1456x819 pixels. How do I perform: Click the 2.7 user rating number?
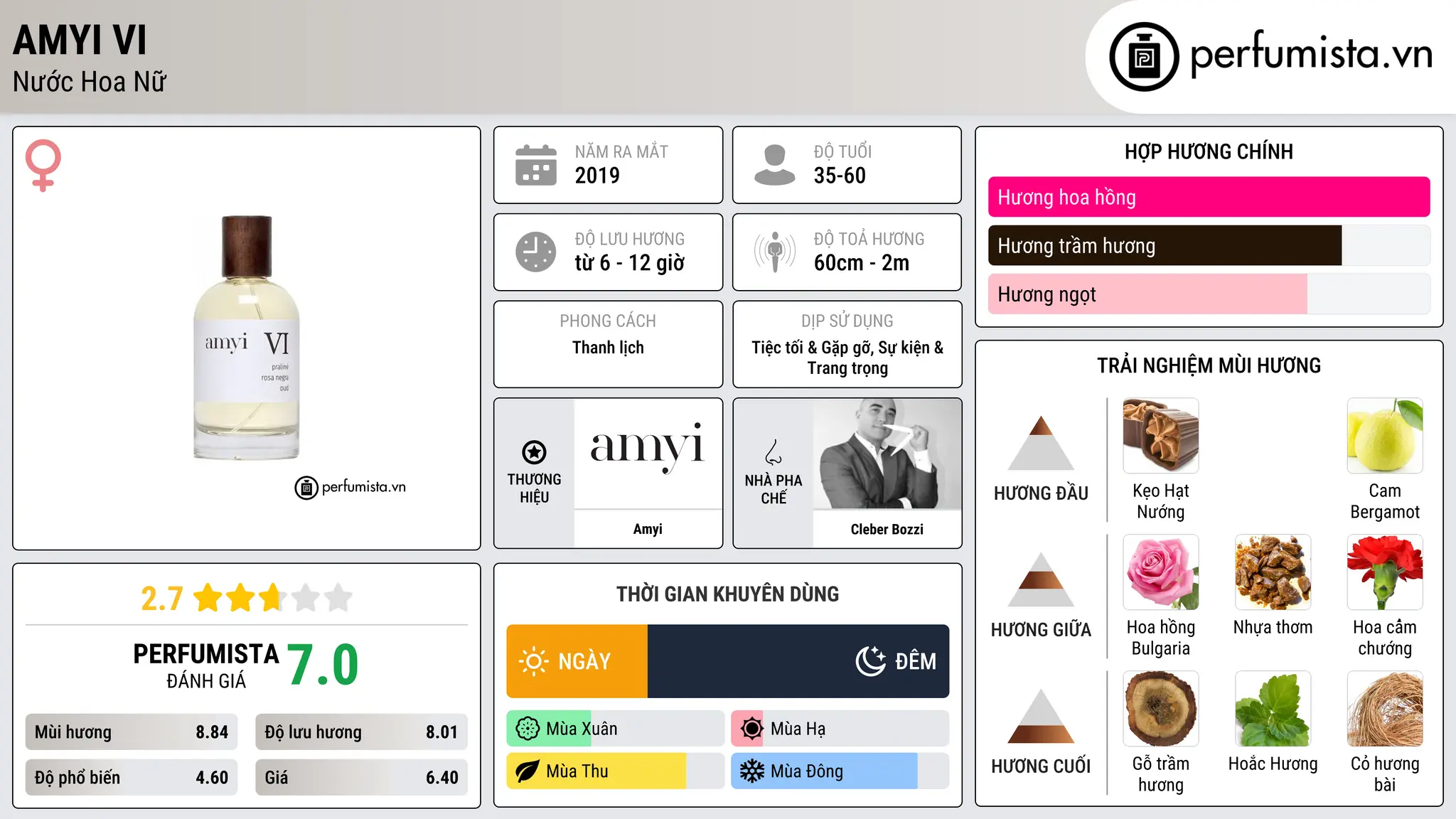(x=162, y=599)
